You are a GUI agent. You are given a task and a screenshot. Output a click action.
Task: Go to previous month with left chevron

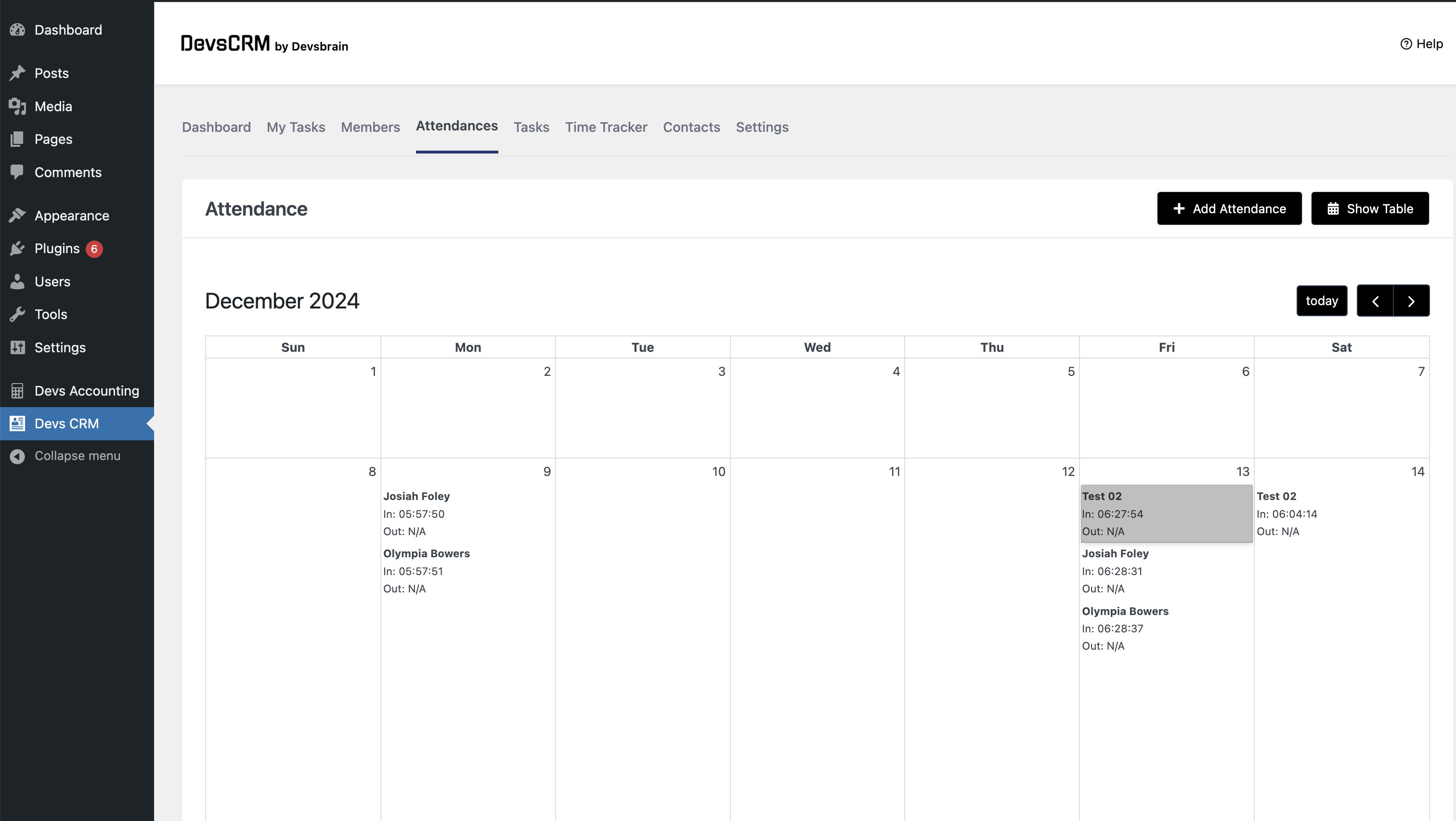[x=1375, y=301]
